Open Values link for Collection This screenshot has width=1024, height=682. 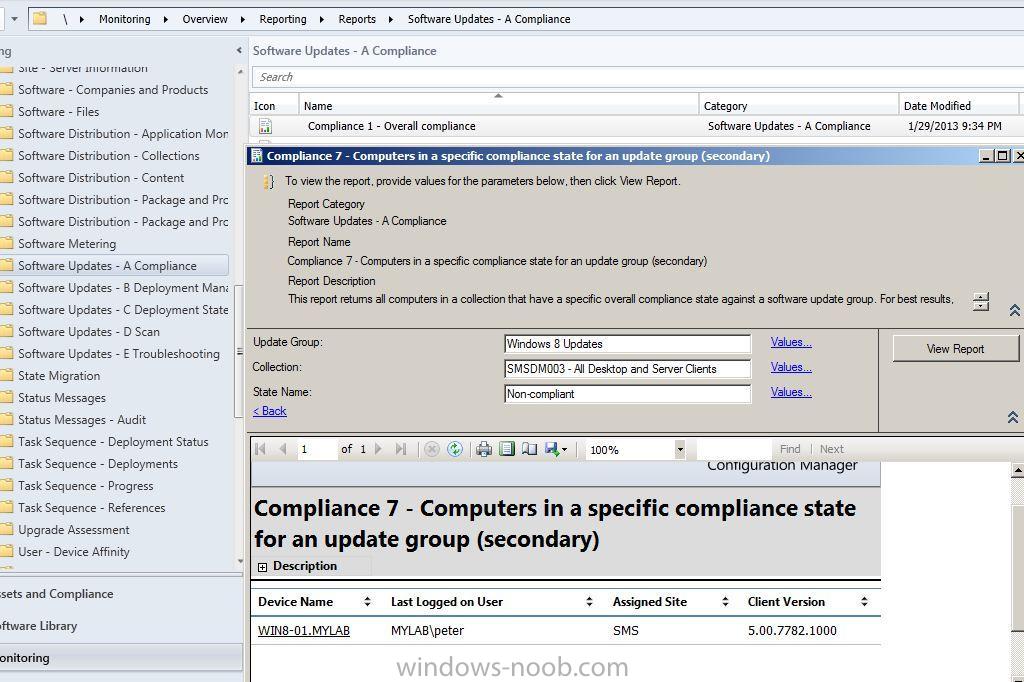click(x=791, y=367)
